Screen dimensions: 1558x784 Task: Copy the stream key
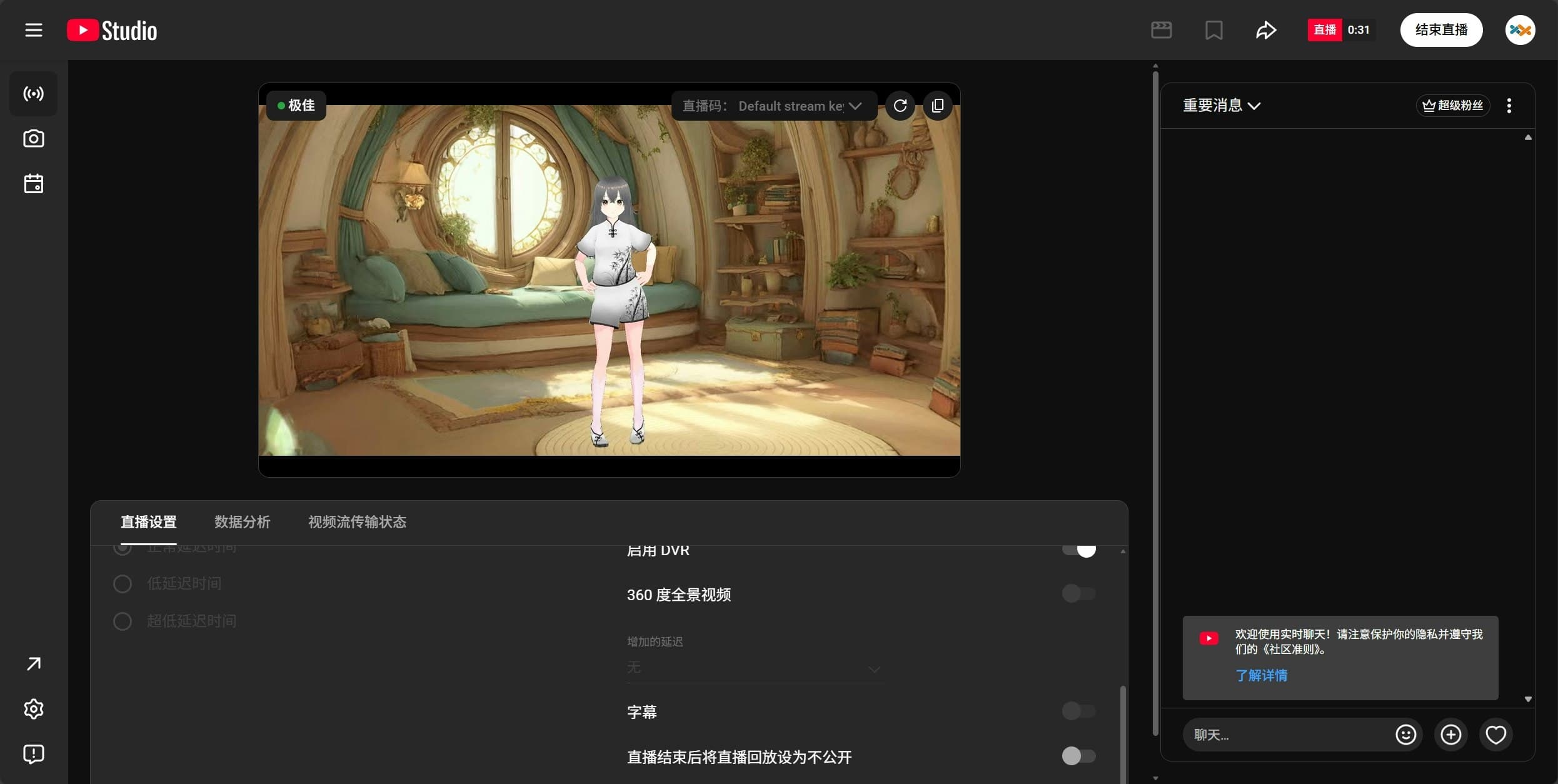click(938, 105)
